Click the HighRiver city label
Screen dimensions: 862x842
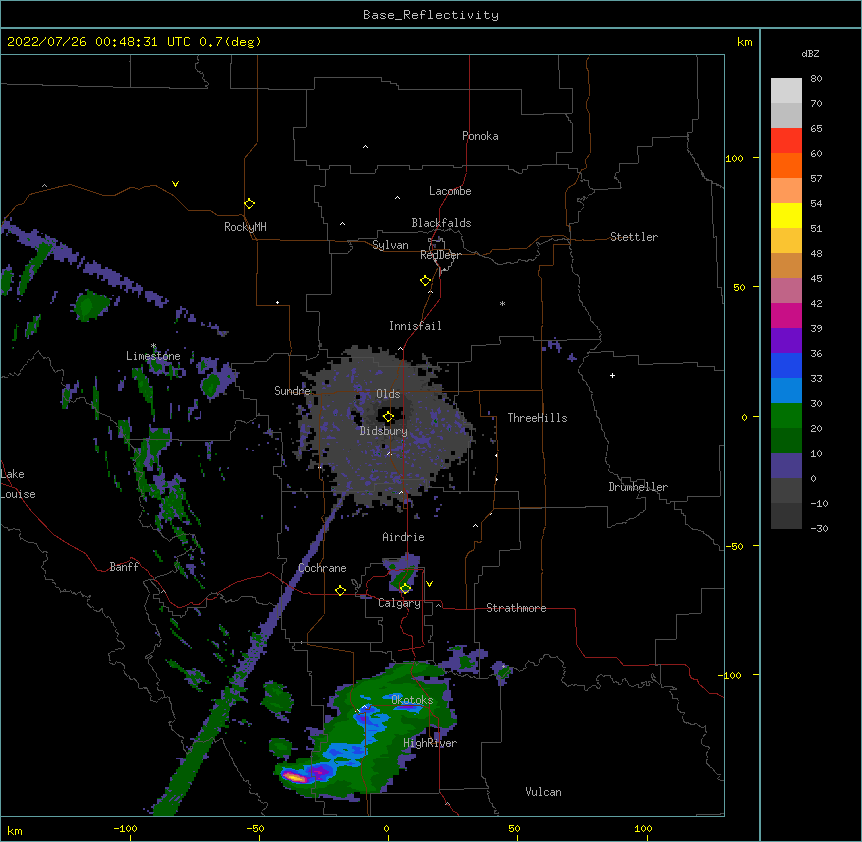coord(430,743)
